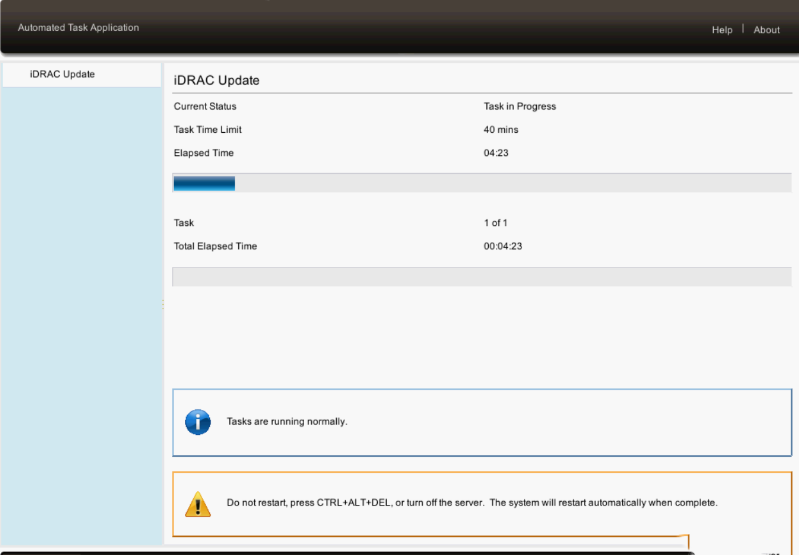The height and width of the screenshot is (555, 801).
Task: Click the blue information icon
Action: (x=198, y=422)
